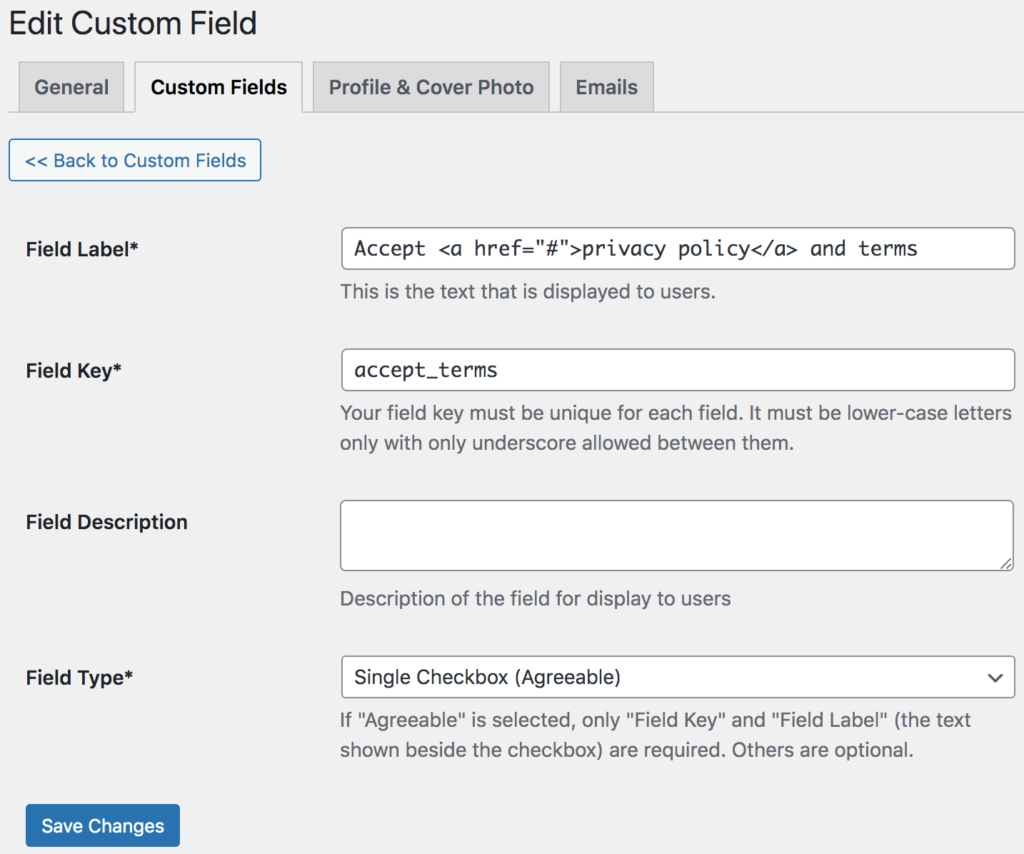Click the 'Field Description' label text
This screenshot has height=854, width=1024.
pos(106,522)
